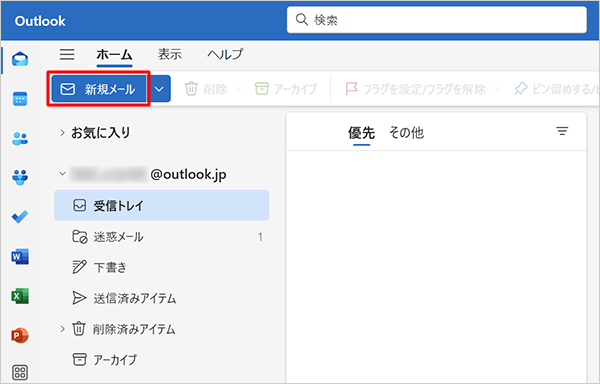Viewport: 600px width, 384px height.
Task: Switch to the 表示 tab
Action: [x=170, y=54]
